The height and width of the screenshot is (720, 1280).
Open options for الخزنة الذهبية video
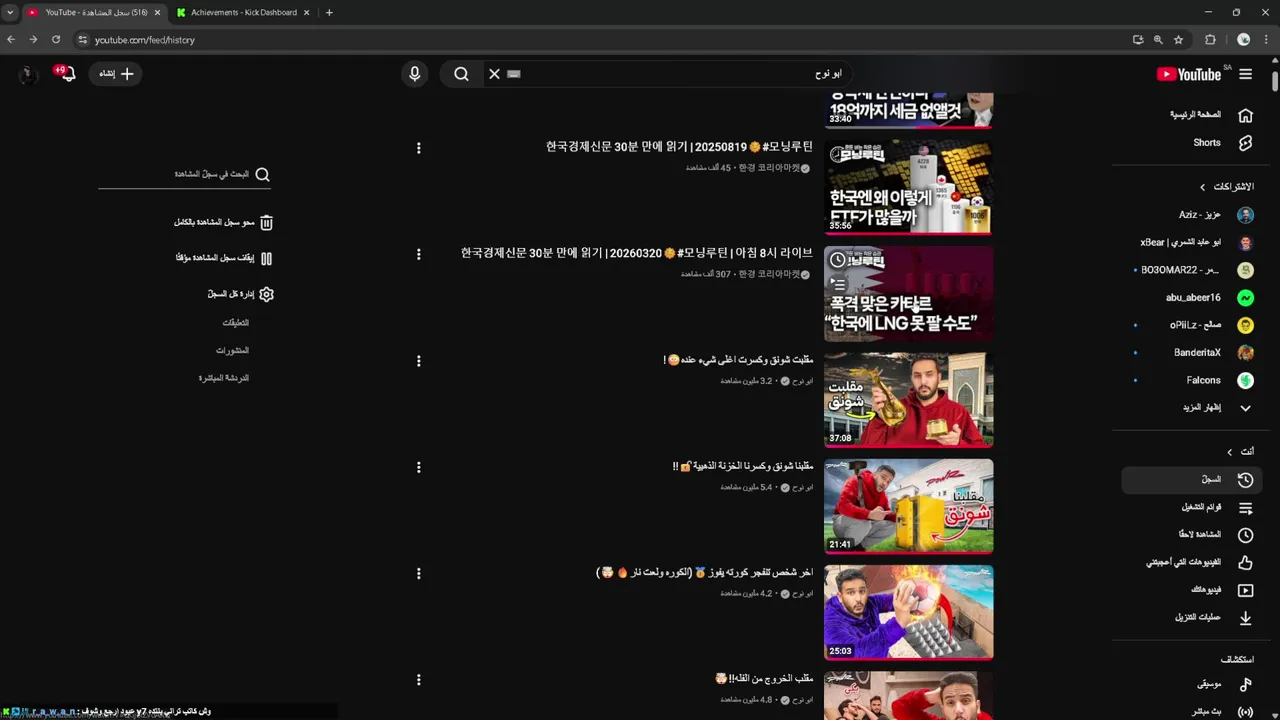[418, 467]
